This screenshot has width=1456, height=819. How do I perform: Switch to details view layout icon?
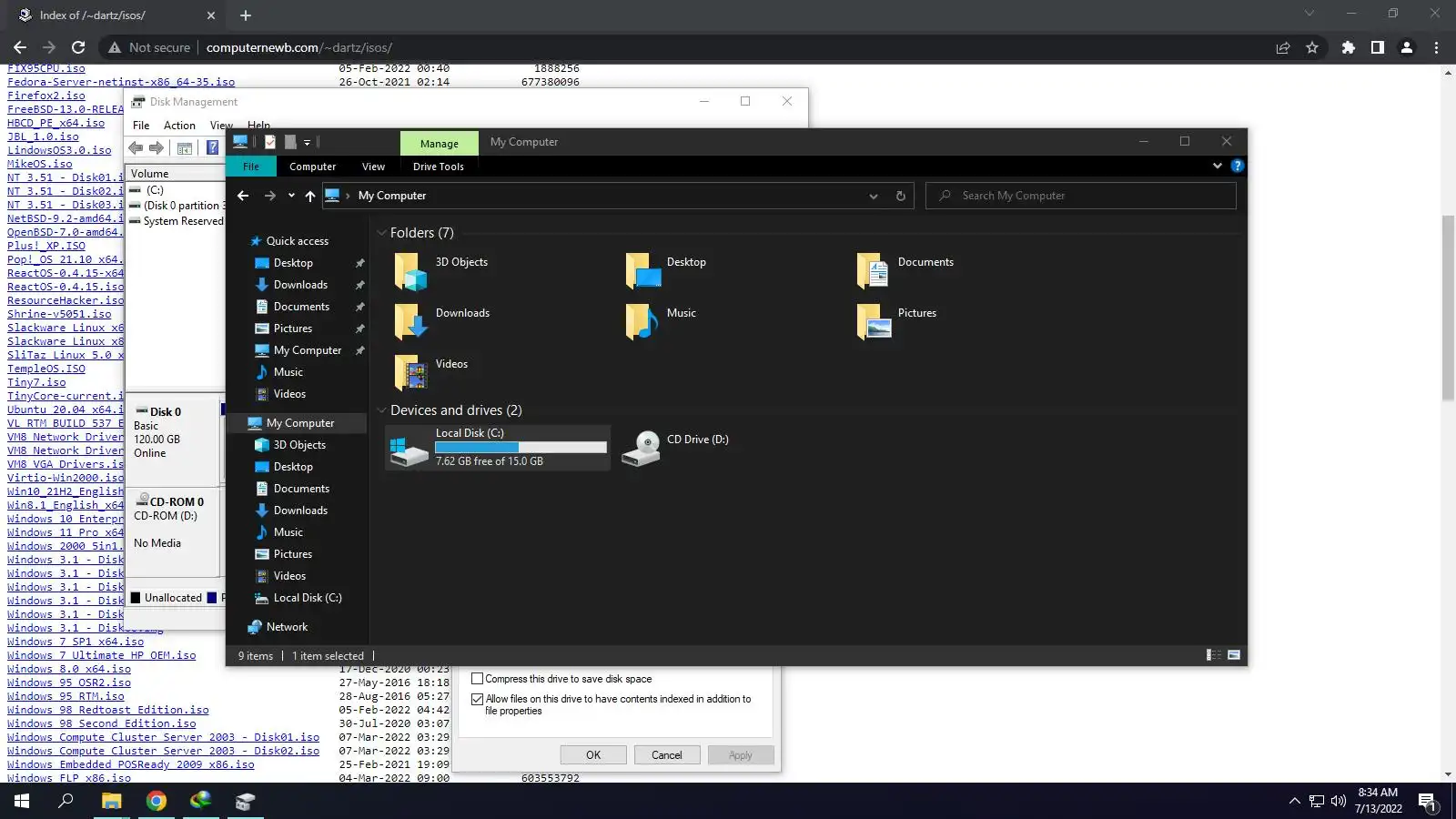point(1214,655)
